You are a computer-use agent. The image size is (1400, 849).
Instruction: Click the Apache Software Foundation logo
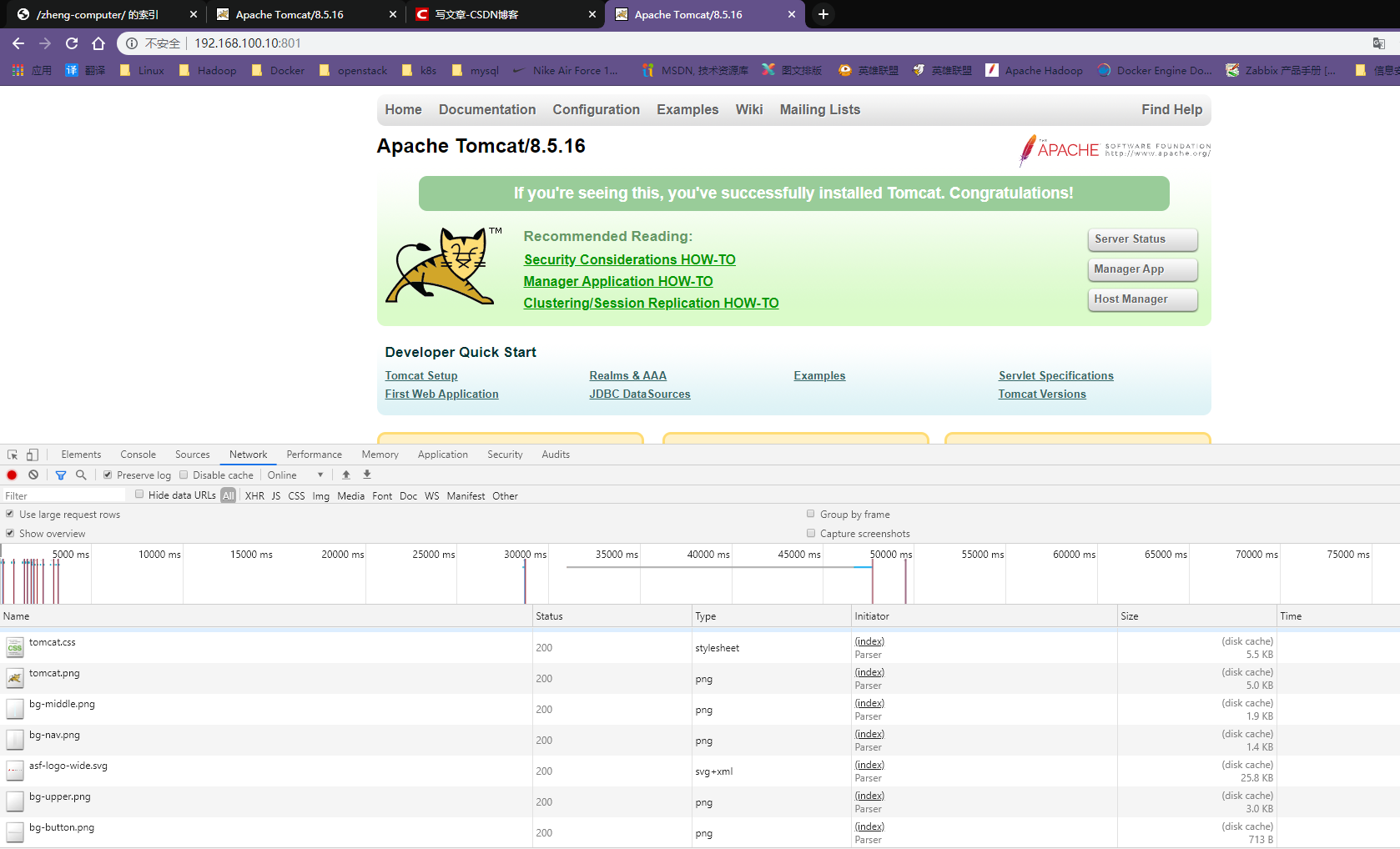pos(1115,150)
